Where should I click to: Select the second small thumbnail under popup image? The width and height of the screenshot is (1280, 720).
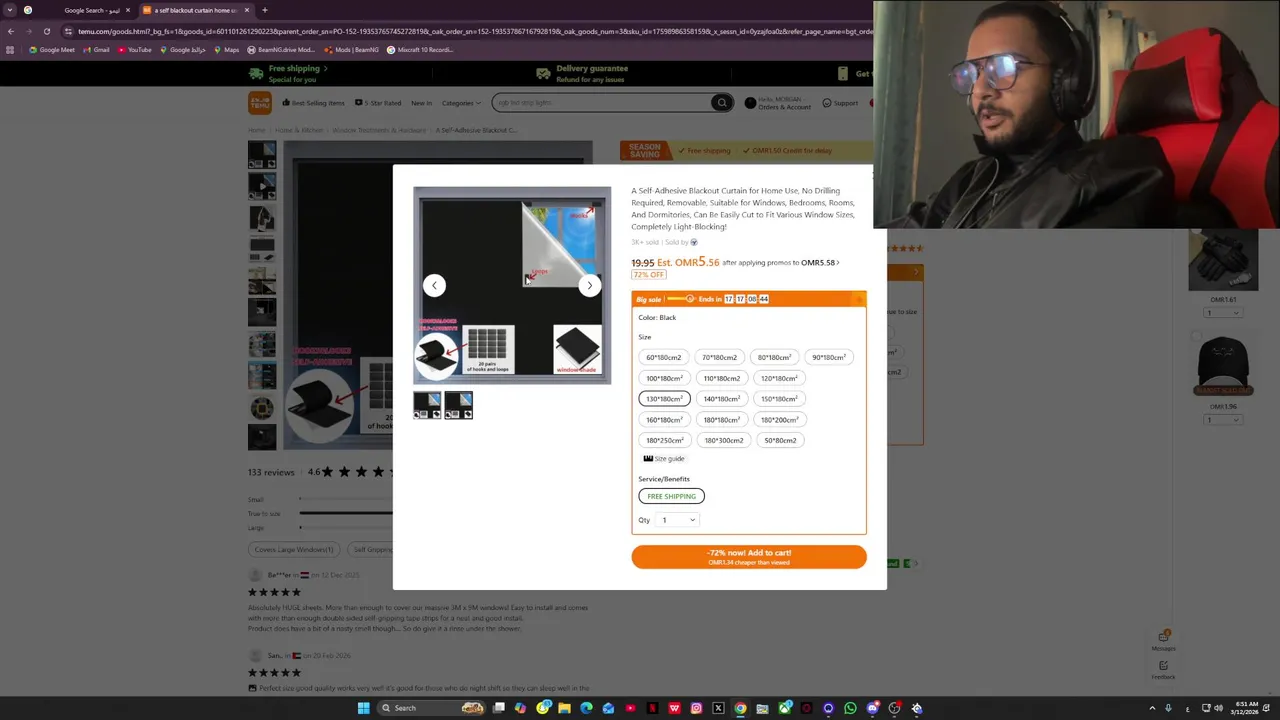pos(458,405)
